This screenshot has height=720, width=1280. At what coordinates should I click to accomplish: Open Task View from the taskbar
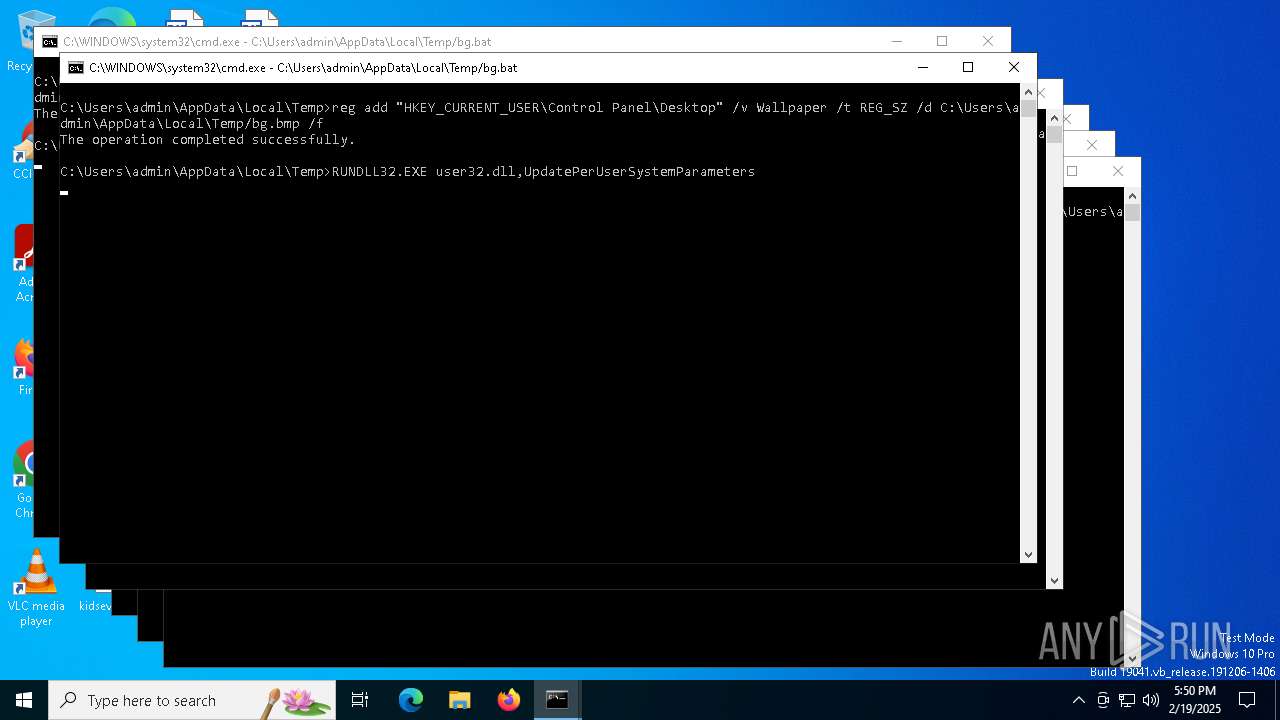tap(360, 700)
